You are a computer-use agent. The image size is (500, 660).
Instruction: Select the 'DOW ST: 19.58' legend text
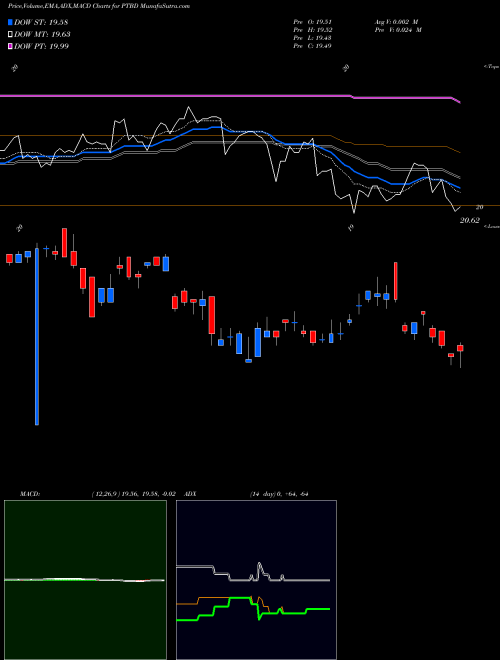point(41,22)
